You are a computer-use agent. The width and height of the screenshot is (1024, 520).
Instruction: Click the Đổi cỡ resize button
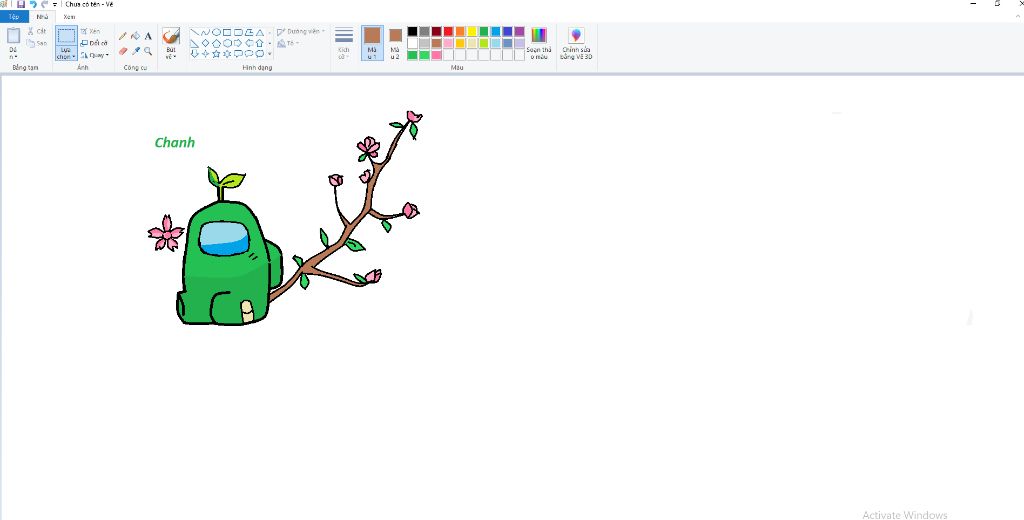(94, 44)
